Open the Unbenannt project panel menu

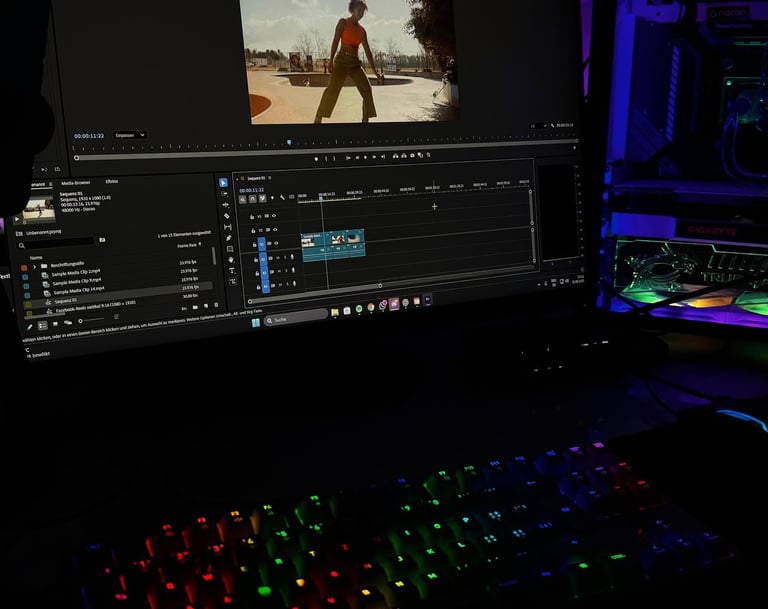click(x=50, y=184)
